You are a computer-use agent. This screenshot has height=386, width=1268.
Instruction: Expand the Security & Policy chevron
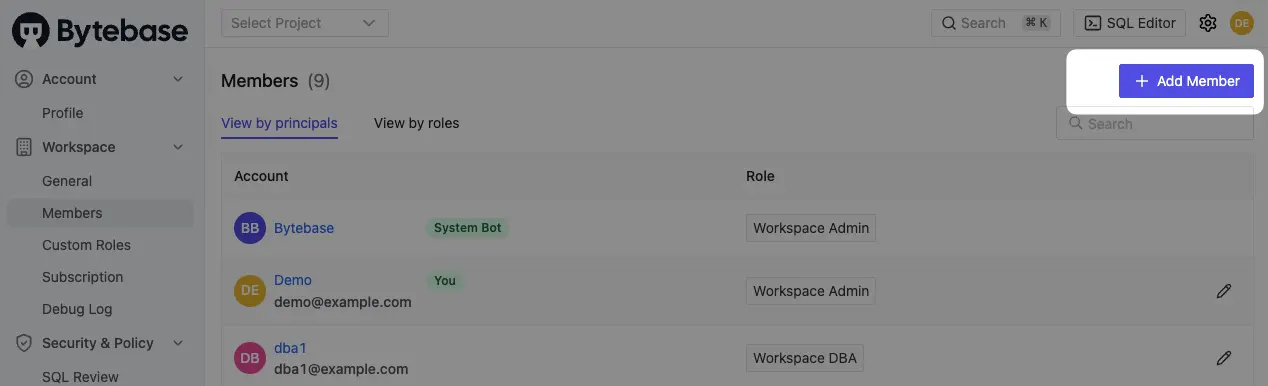pyautogui.click(x=178, y=343)
